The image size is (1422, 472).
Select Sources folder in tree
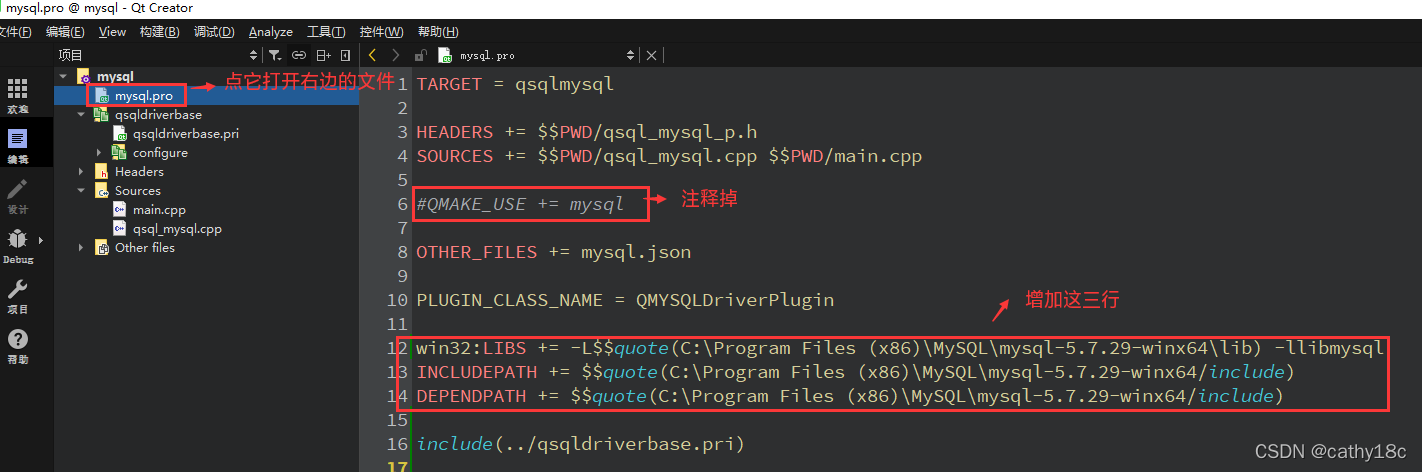(137, 191)
